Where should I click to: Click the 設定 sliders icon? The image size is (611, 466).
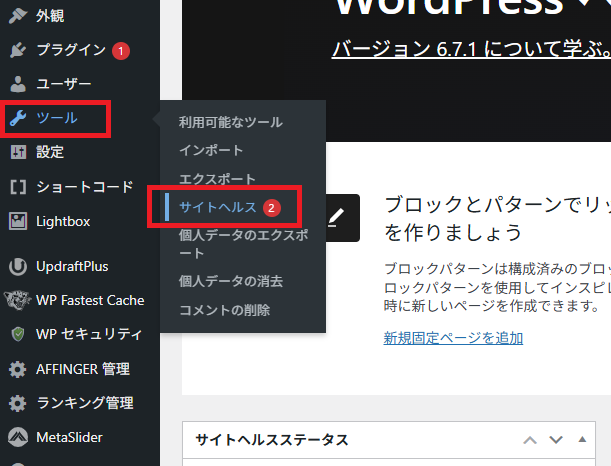click(x=17, y=152)
